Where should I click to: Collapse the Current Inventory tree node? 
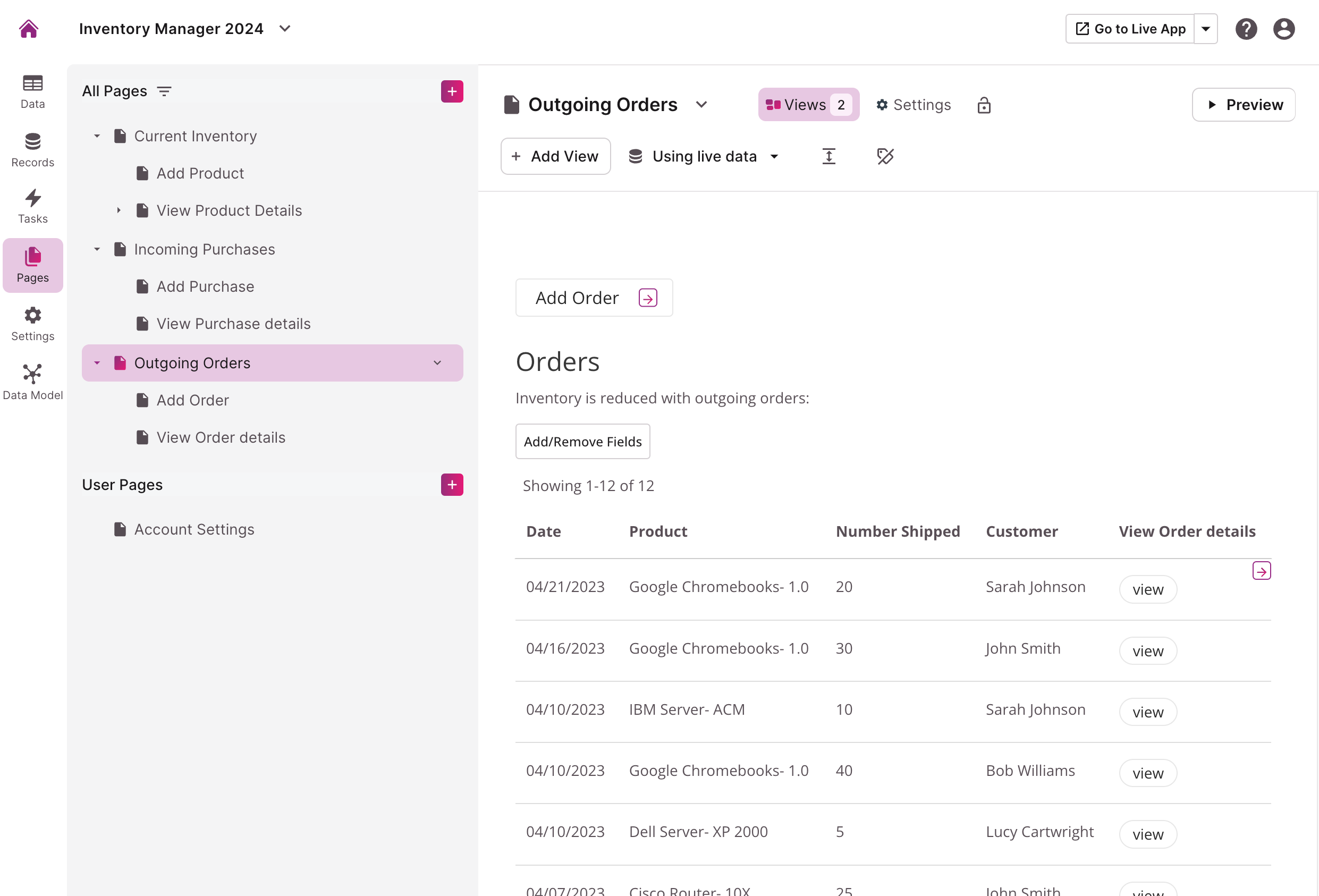pyautogui.click(x=97, y=136)
